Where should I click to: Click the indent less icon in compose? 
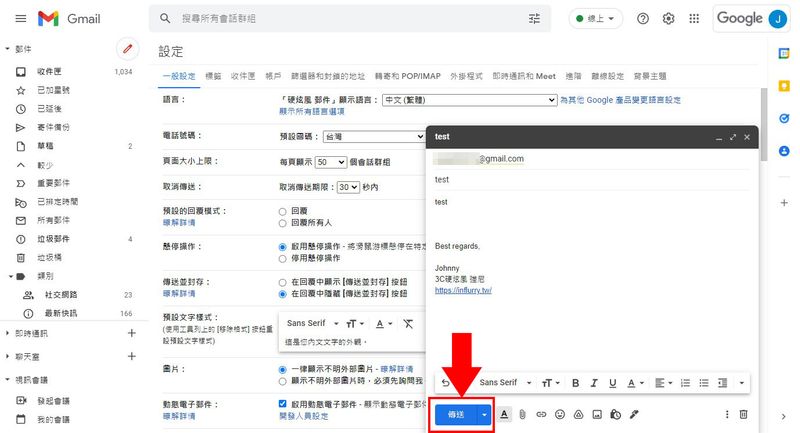[x=722, y=383]
